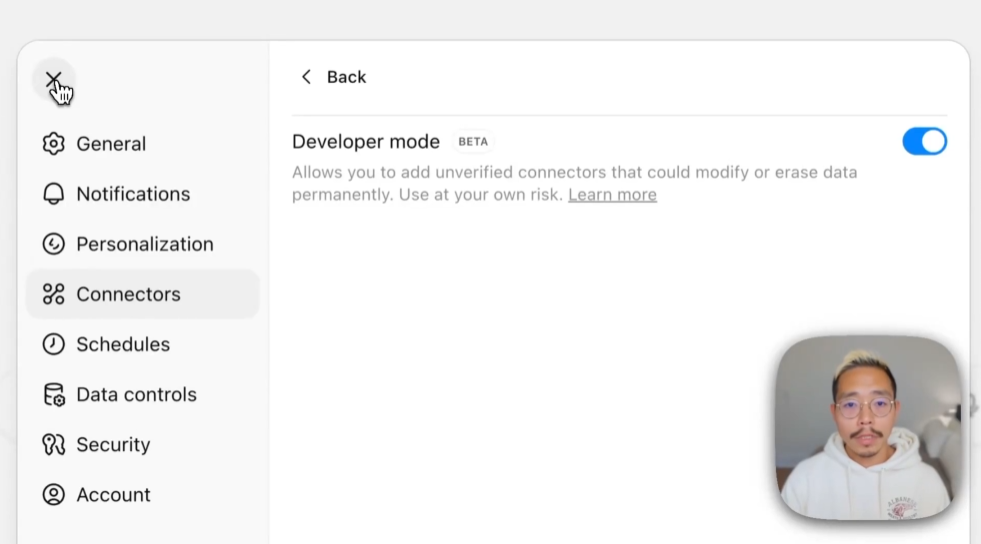The image size is (981, 544).
Task: Click the webcam video thumbnail
Action: click(867, 428)
